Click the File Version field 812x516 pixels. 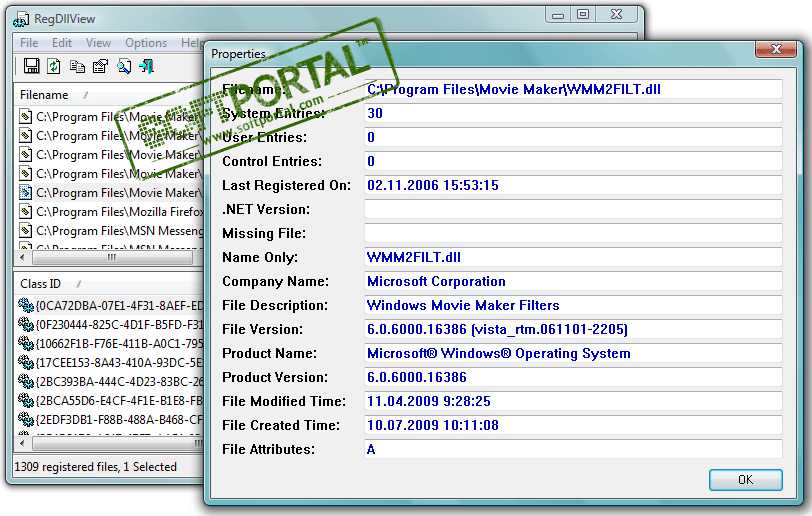click(x=573, y=329)
